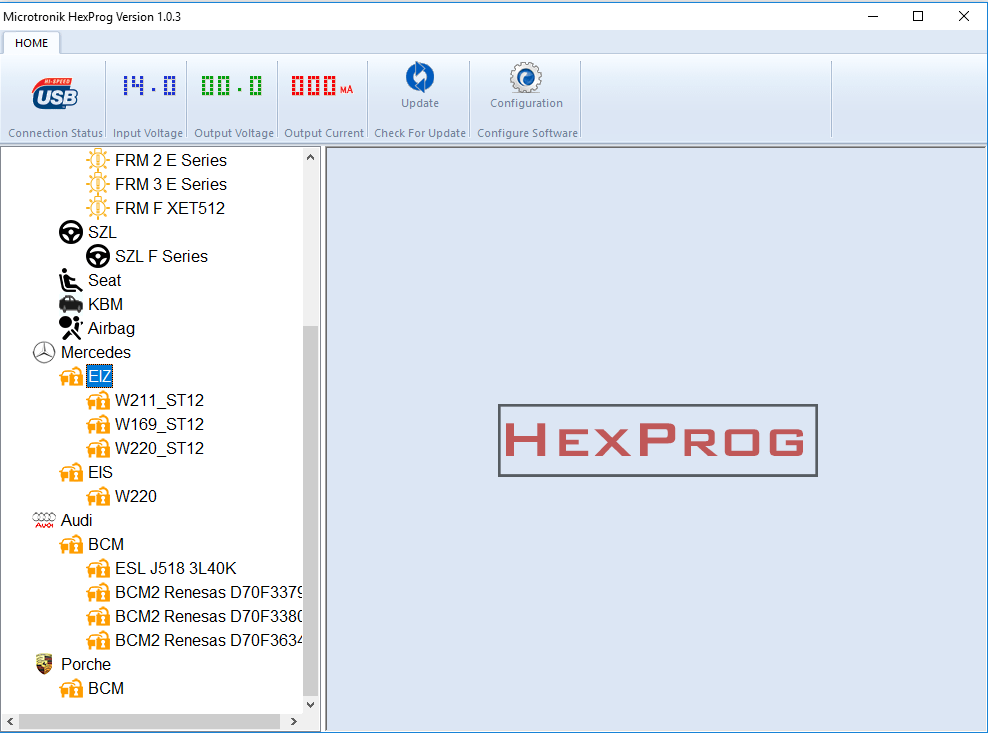Select W211_ST12 under EIZ
Screen dimensions: 988x733
158,400
